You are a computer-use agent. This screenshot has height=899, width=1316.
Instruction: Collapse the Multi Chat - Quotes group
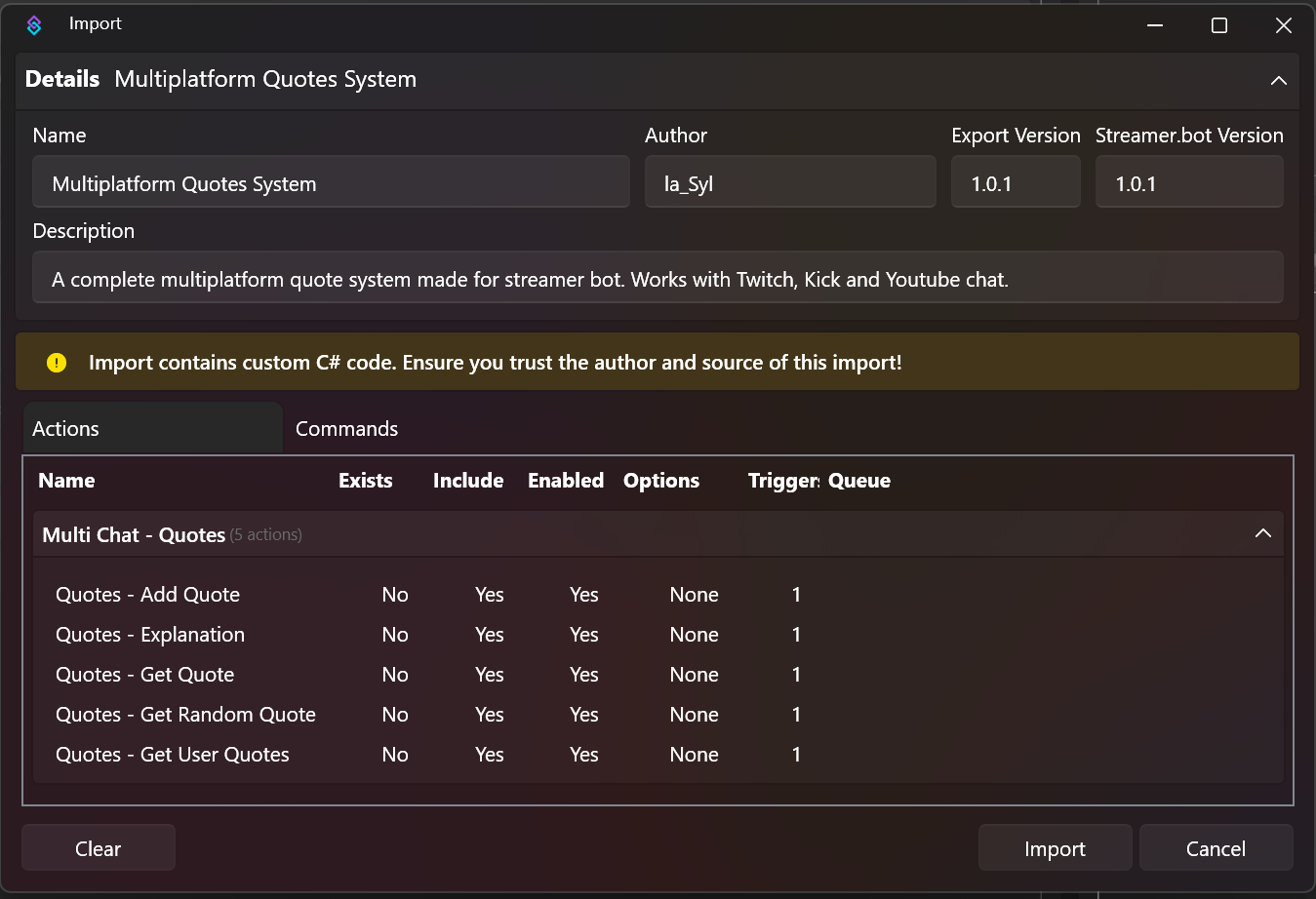click(1263, 533)
